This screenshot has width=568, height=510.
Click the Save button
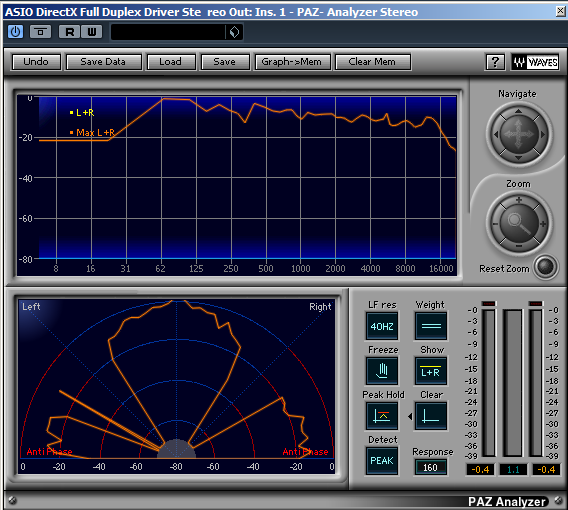coord(225,62)
